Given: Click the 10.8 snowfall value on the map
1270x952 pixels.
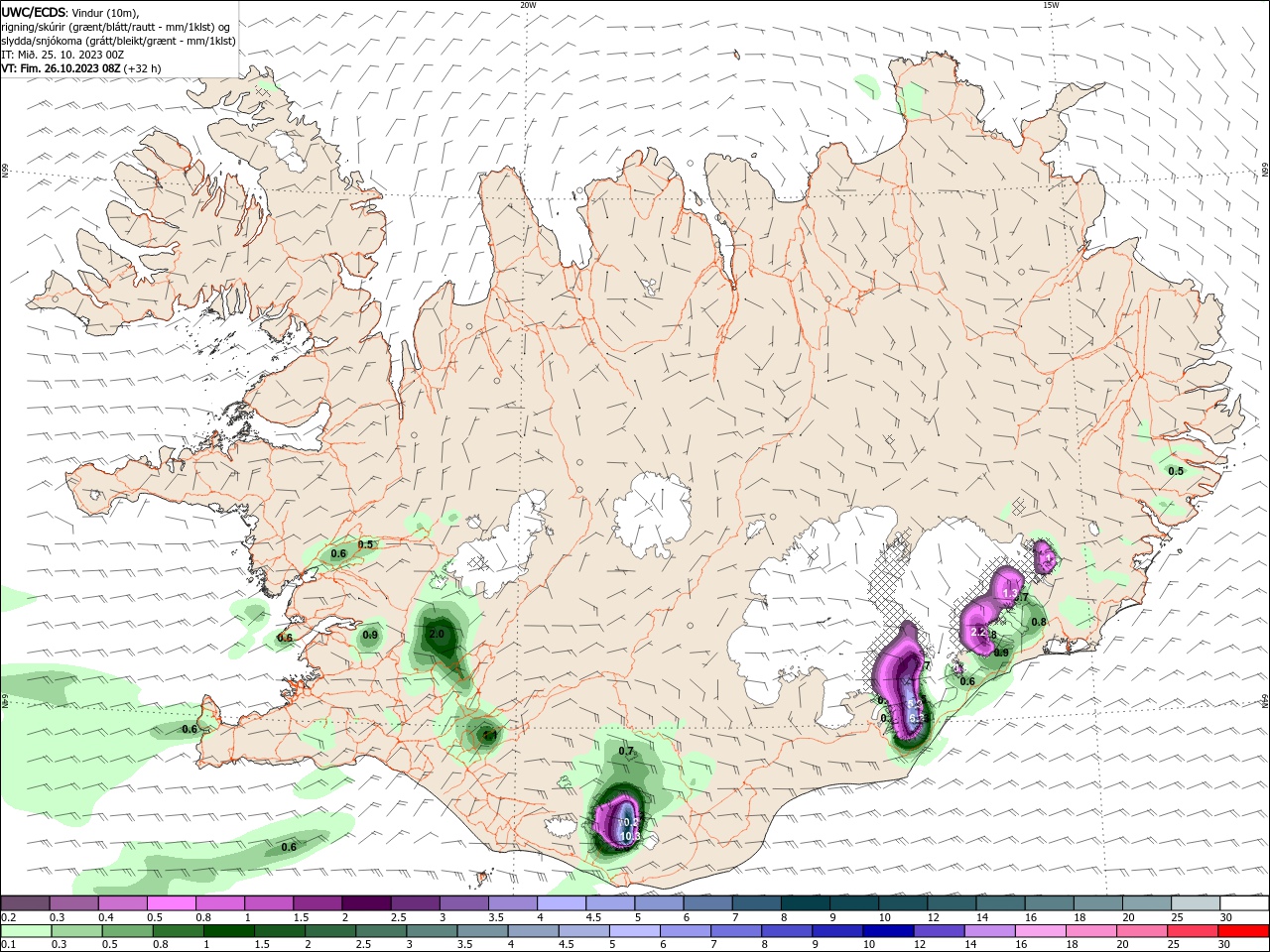Looking at the screenshot, I should [x=630, y=836].
